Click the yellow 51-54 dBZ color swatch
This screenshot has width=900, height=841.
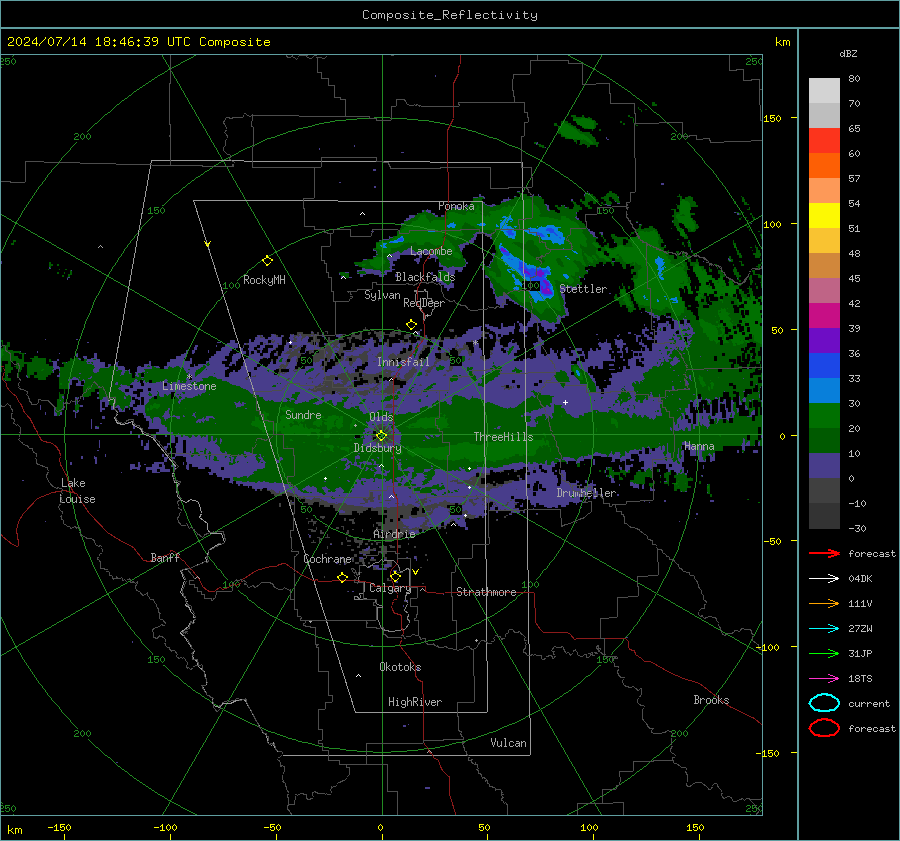[824, 216]
